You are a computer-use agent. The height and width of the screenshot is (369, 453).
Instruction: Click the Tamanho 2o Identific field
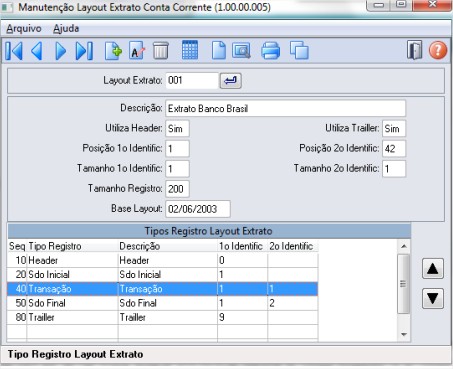pyautogui.click(x=394, y=168)
